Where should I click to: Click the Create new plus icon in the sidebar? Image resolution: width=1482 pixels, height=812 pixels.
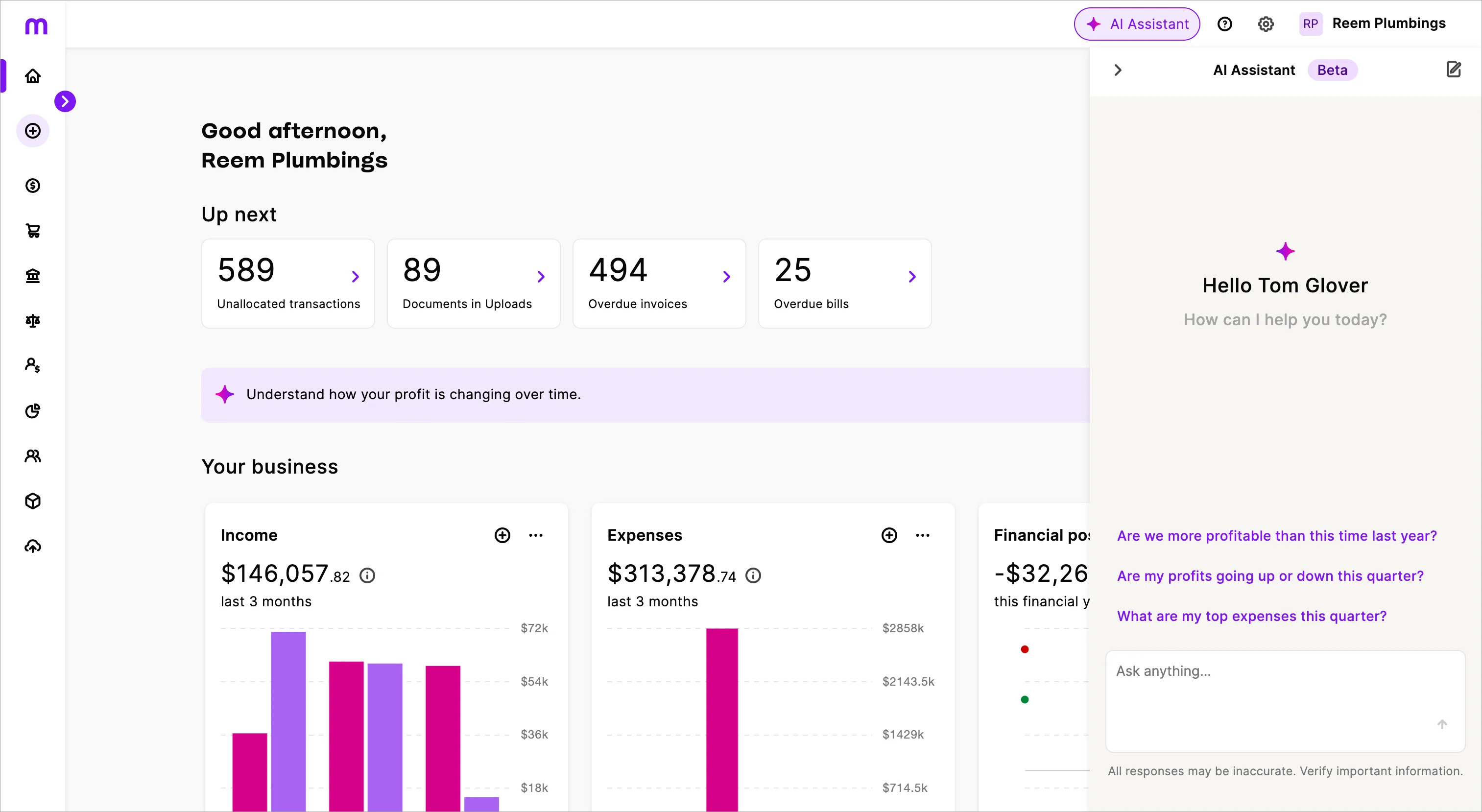point(33,131)
